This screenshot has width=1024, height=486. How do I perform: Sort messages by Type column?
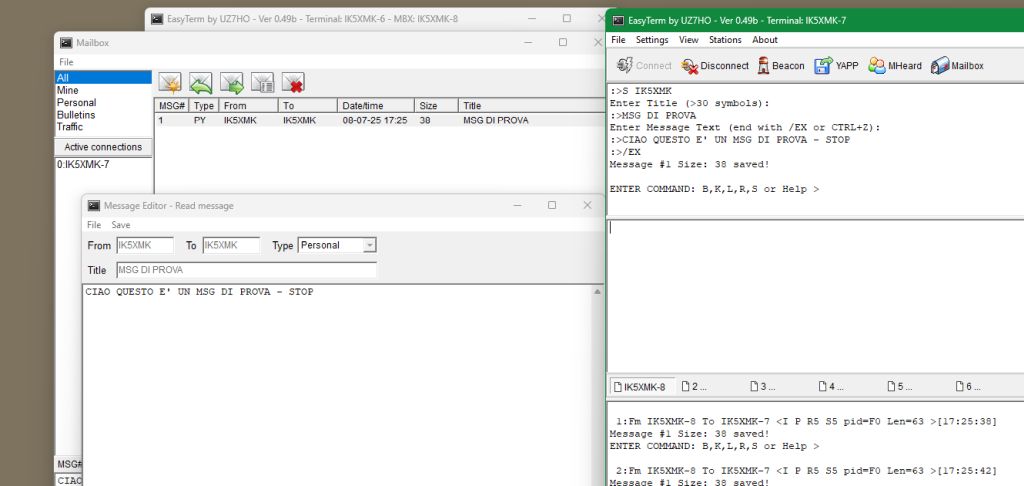point(204,106)
